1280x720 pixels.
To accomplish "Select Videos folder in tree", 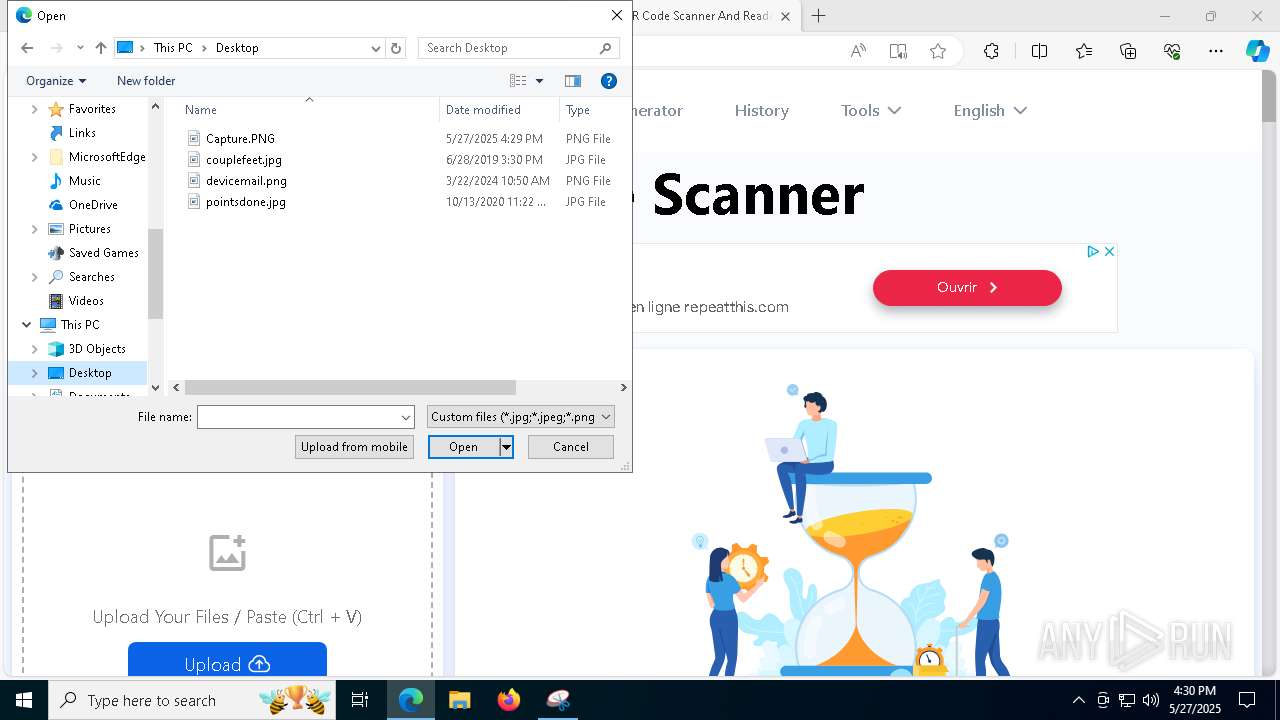I will tap(86, 301).
